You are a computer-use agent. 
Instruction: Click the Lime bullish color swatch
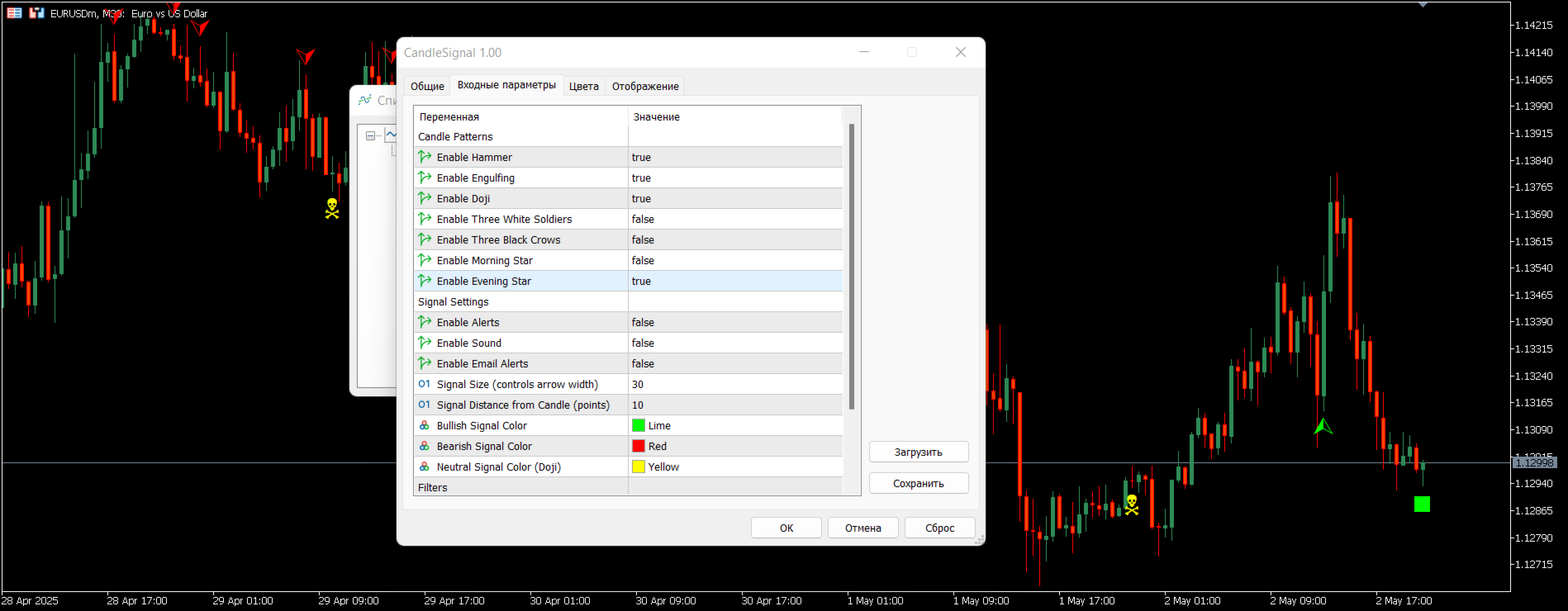639,425
